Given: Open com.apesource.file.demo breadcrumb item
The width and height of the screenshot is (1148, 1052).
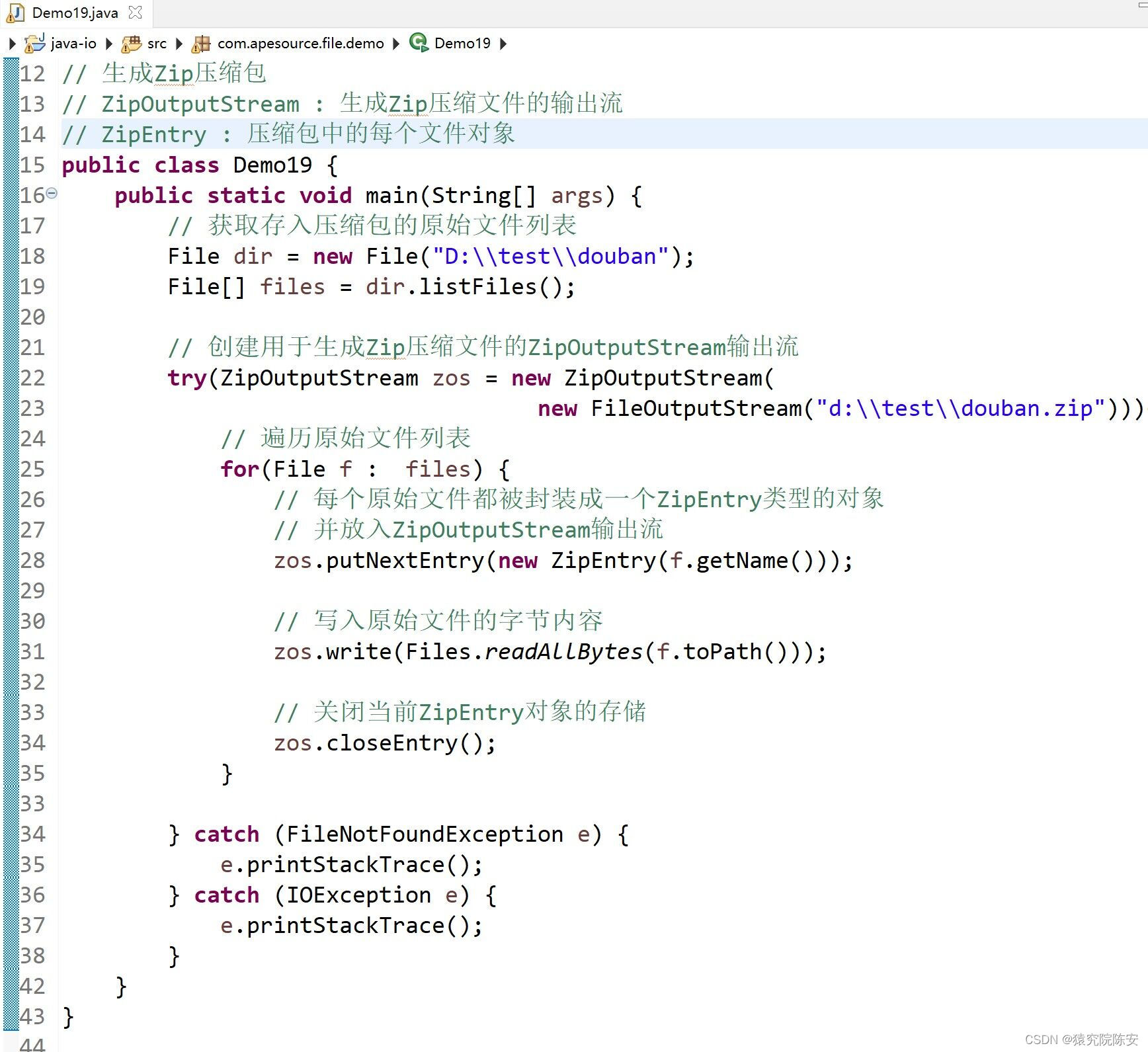Looking at the screenshot, I should click(300, 44).
